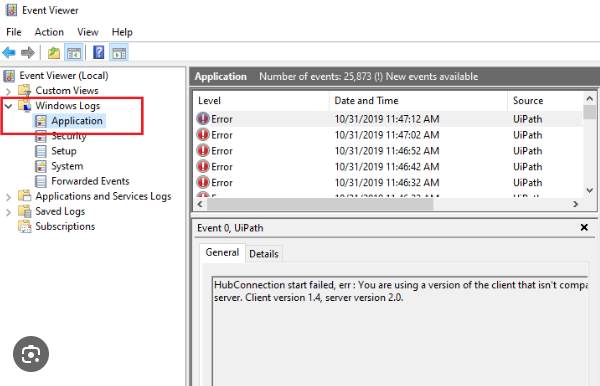The height and width of the screenshot is (386, 600).
Task: Click the screenshot lens icon at bottom-left
Action: click(x=31, y=354)
